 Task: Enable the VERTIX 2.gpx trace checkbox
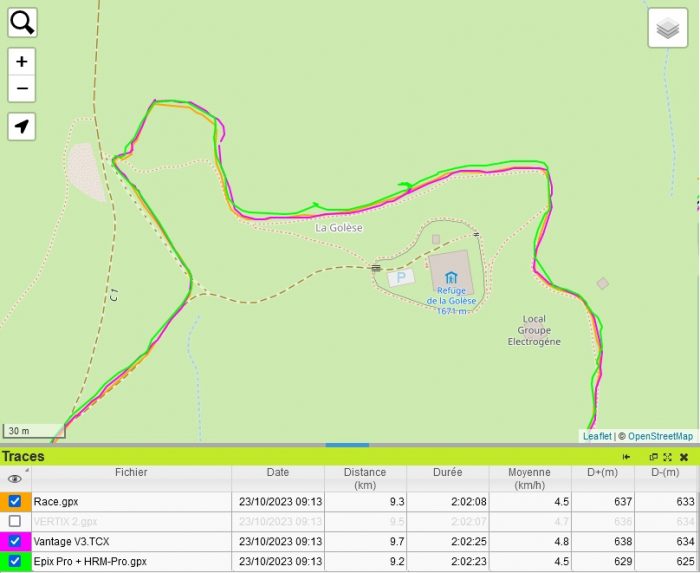[14, 521]
